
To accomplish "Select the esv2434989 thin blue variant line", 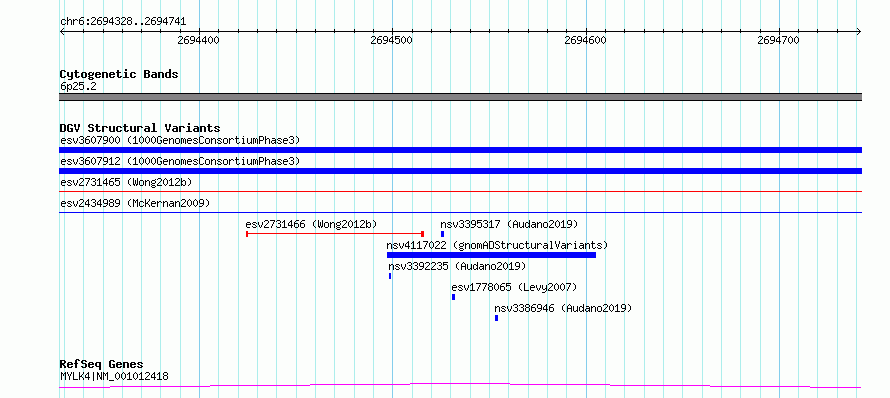I will pyautogui.click(x=460, y=213).
